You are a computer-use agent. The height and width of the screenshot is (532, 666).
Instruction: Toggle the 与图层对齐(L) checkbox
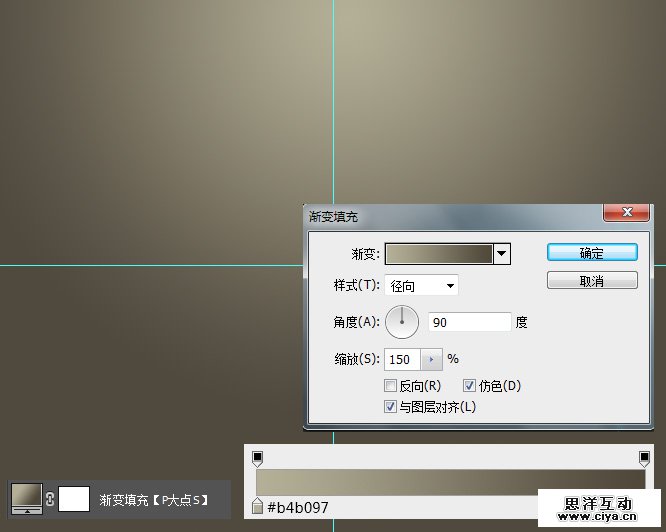pyautogui.click(x=390, y=407)
